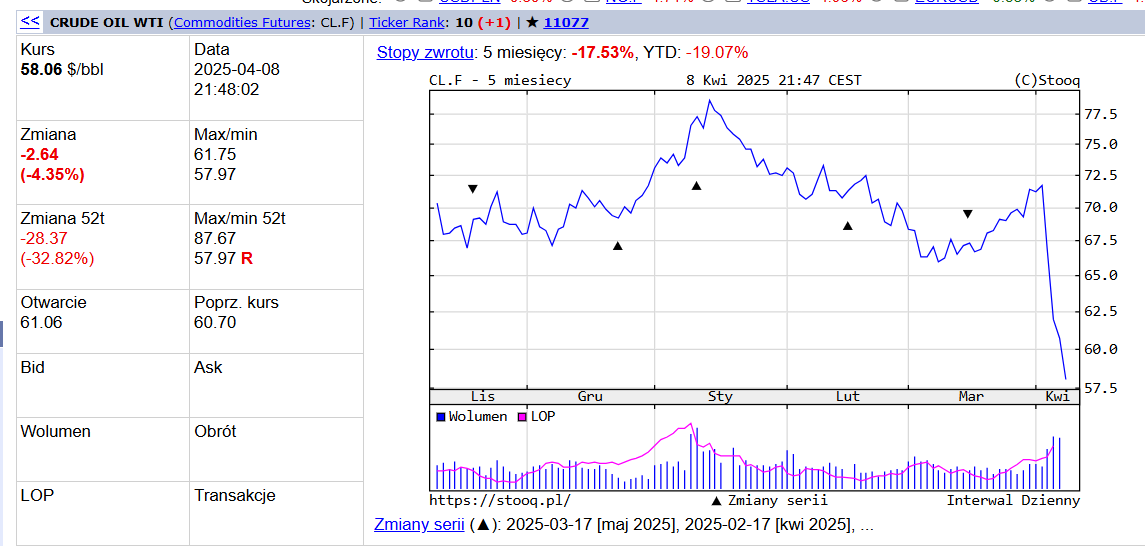Screen dimensions: 1145x546
Task: Open the 11077 watchers count link
Action: click(566, 22)
